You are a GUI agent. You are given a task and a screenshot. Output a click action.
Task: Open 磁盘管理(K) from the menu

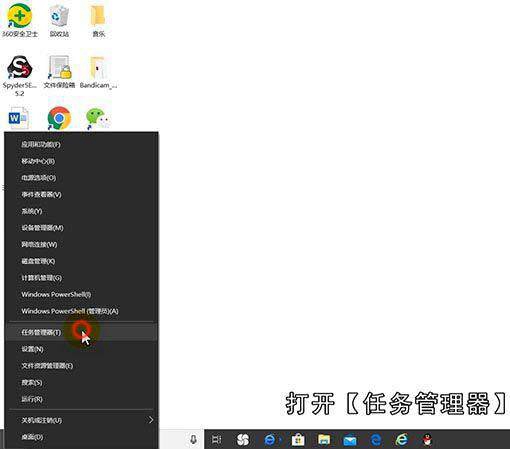coord(81,261)
